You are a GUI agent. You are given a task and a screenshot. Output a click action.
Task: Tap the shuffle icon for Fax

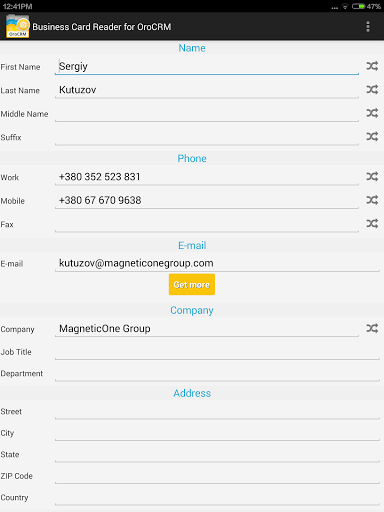click(x=372, y=223)
